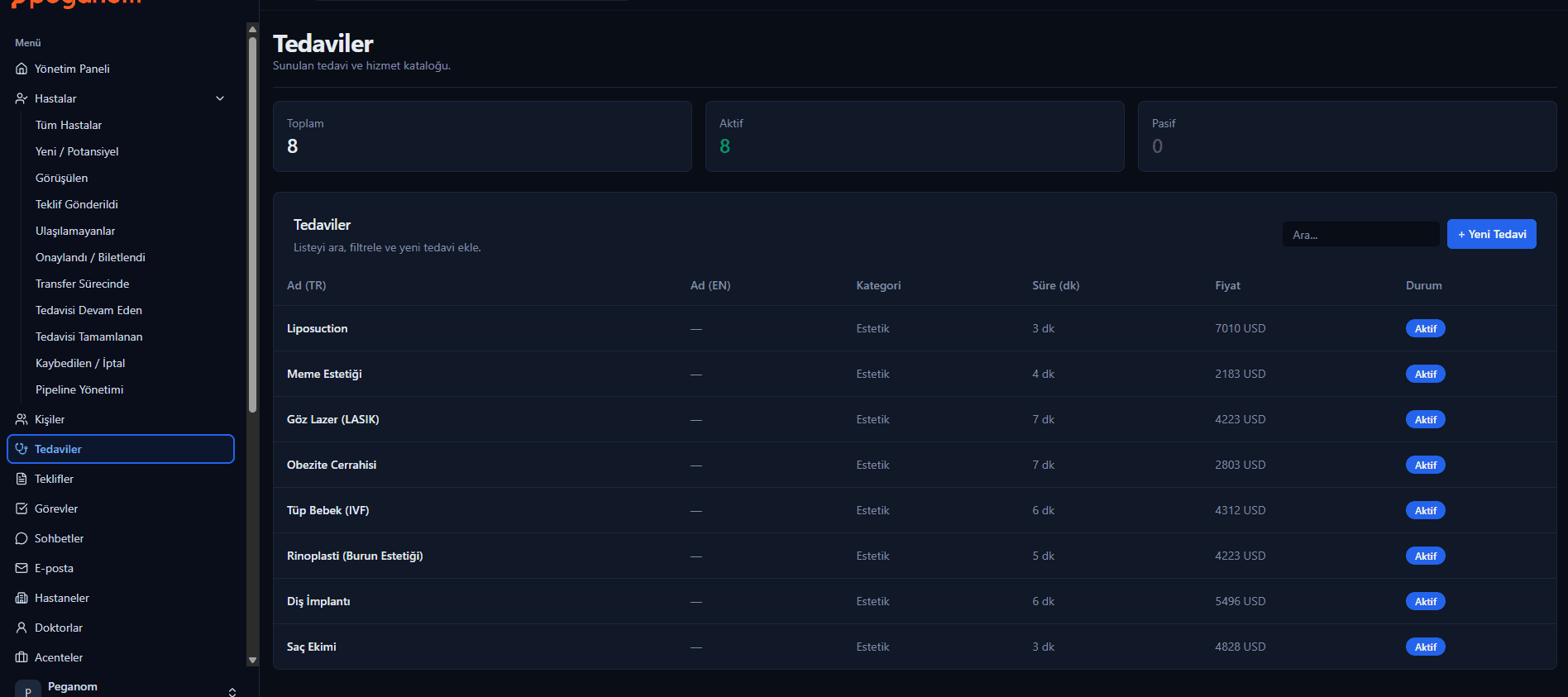
Task: Click the Görevler checkbox icon
Action: coord(22,508)
